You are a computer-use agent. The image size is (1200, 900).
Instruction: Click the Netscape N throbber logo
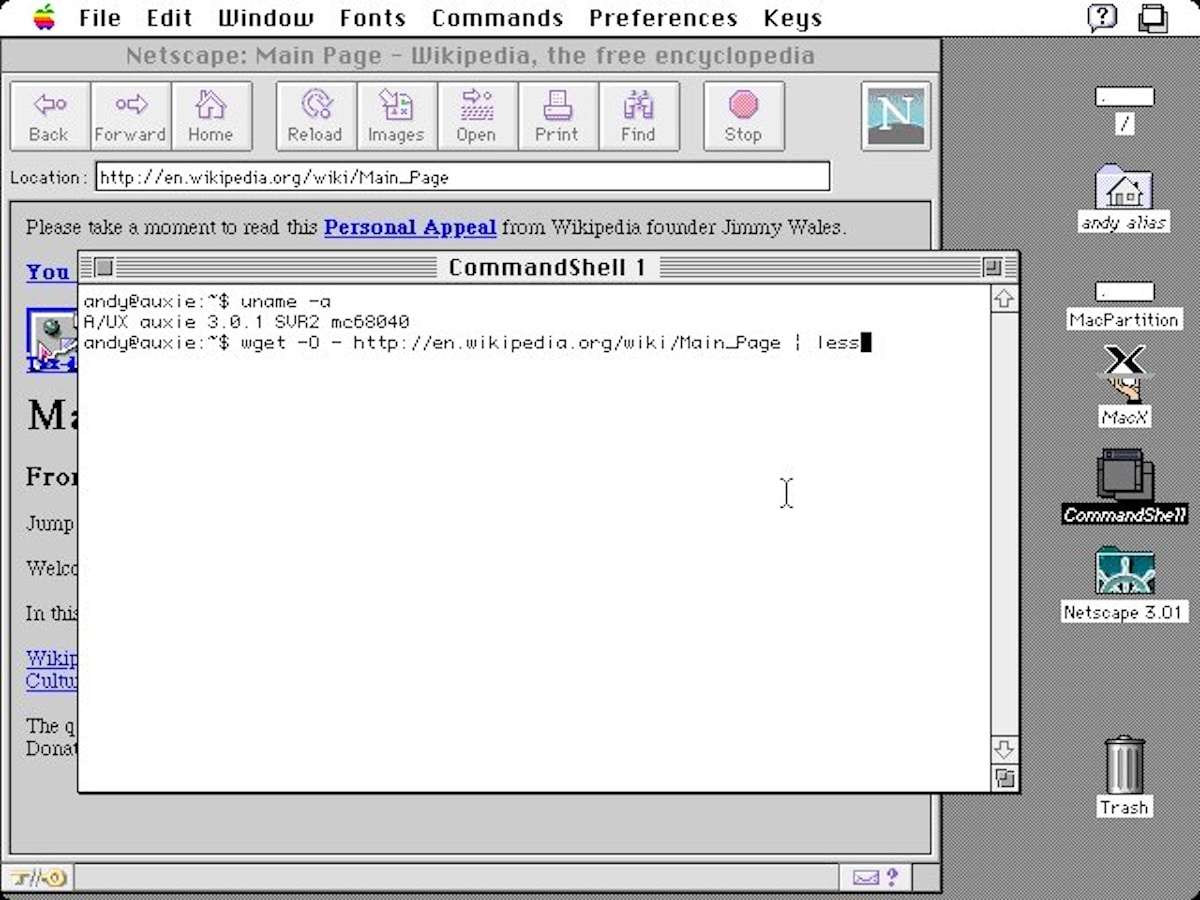pos(895,115)
